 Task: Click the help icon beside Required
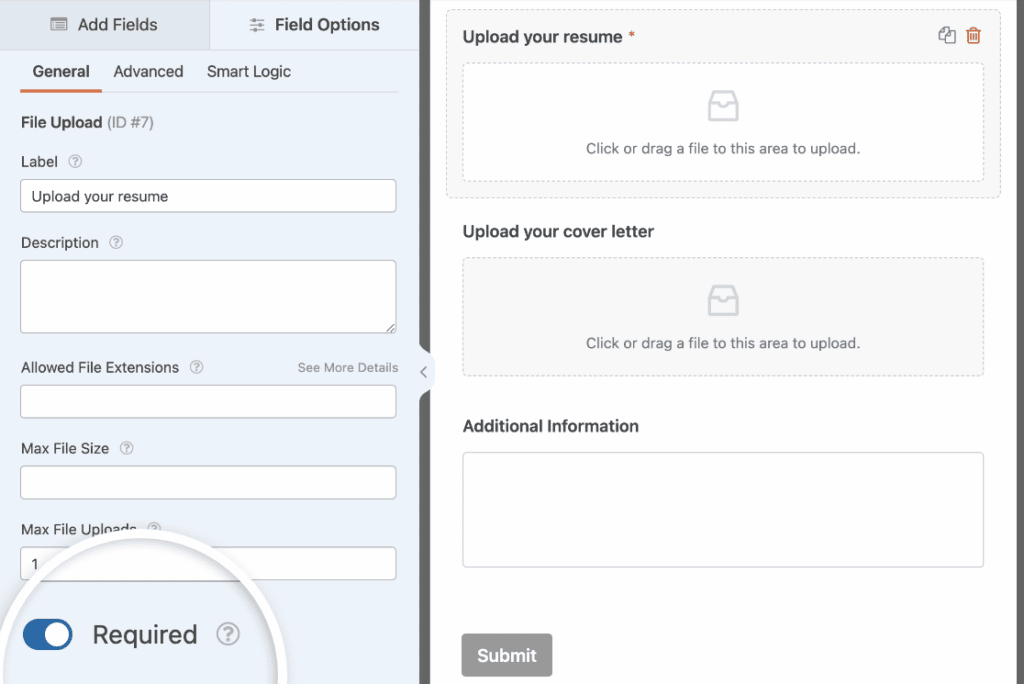click(229, 634)
